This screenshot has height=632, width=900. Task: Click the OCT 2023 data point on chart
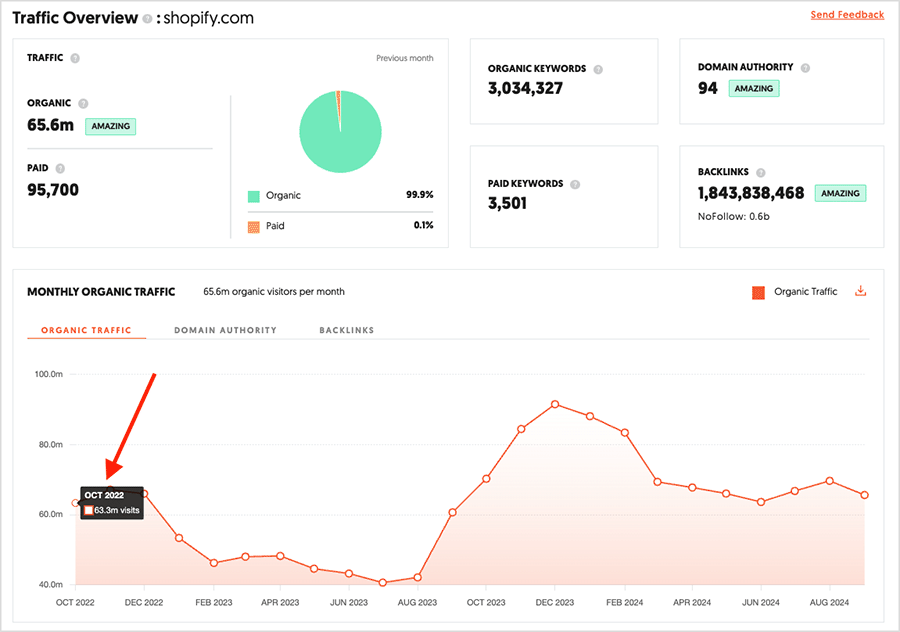[x=486, y=479]
